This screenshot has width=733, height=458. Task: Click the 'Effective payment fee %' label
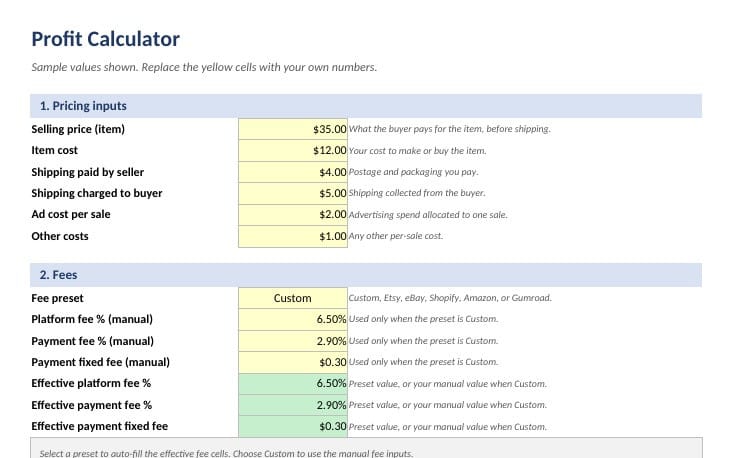[92, 405]
